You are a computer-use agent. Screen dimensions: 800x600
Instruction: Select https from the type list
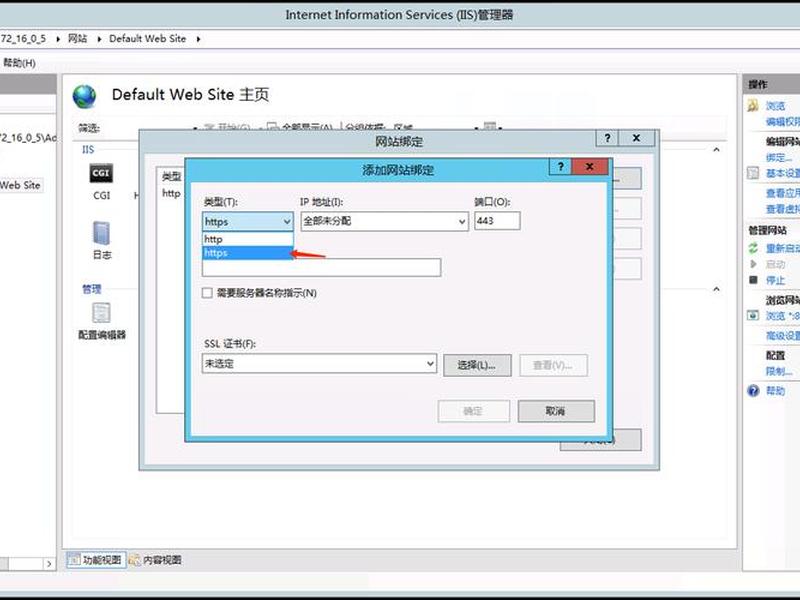click(247, 253)
